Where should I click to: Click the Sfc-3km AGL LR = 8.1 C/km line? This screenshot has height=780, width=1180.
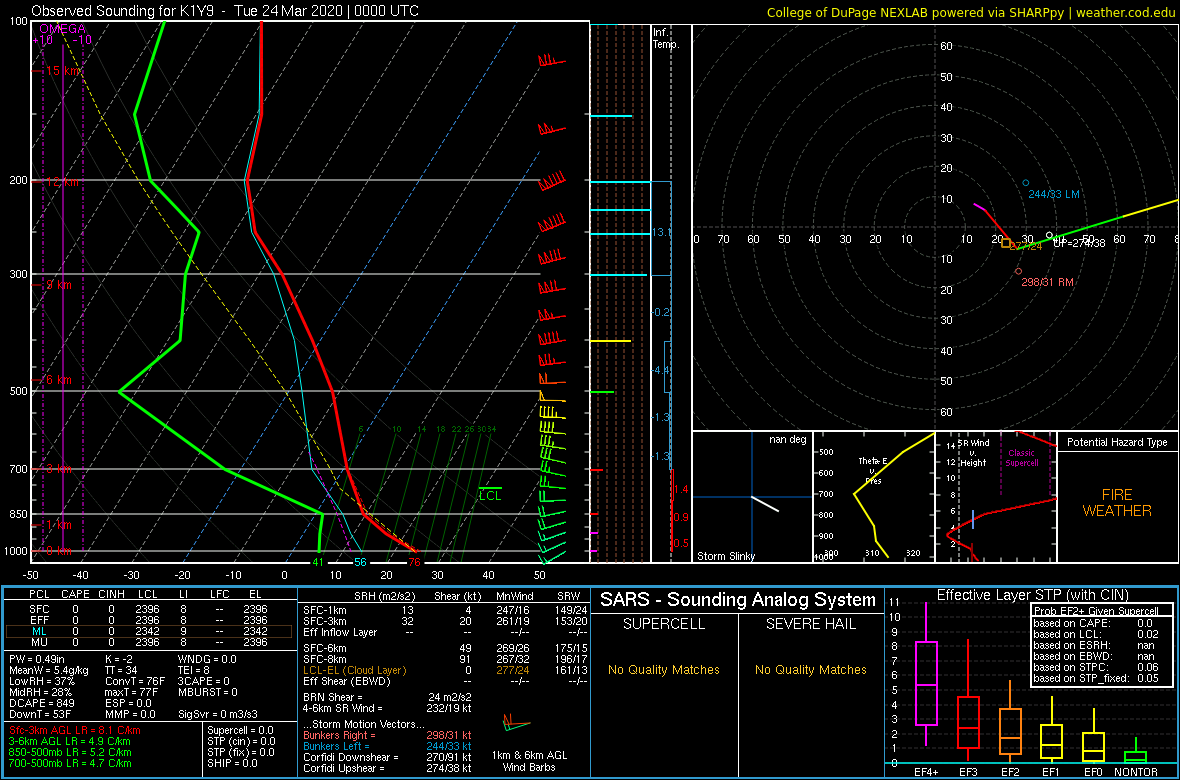(75, 731)
